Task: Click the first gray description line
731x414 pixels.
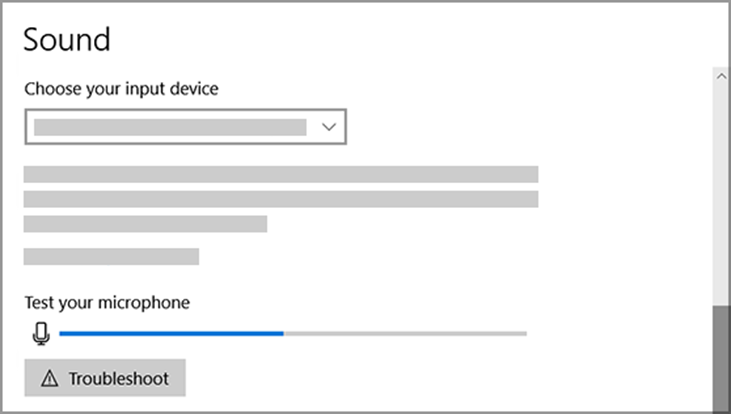Action: (280, 174)
